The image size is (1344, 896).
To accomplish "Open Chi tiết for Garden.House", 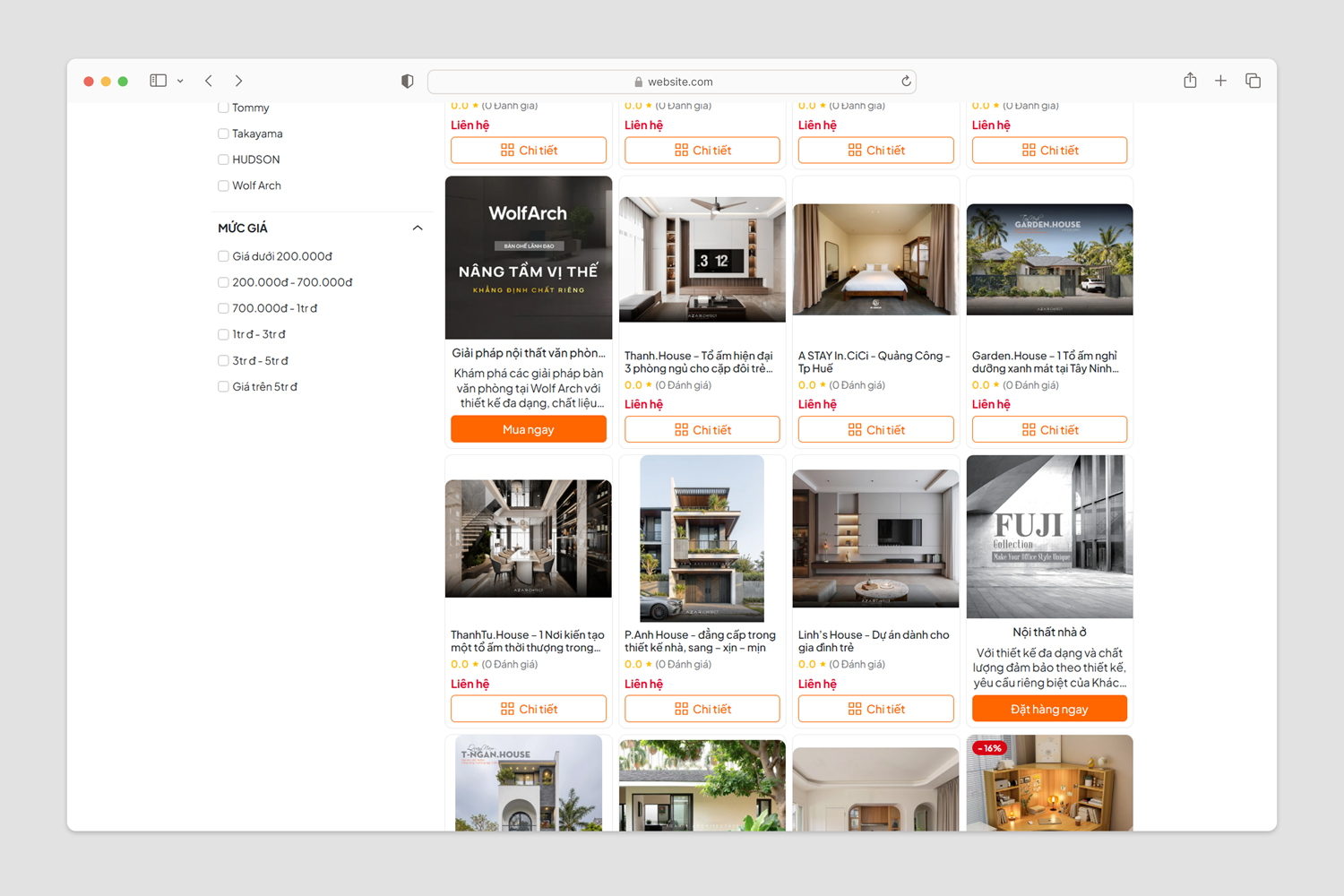I will pyautogui.click(x=1049, y=429).
